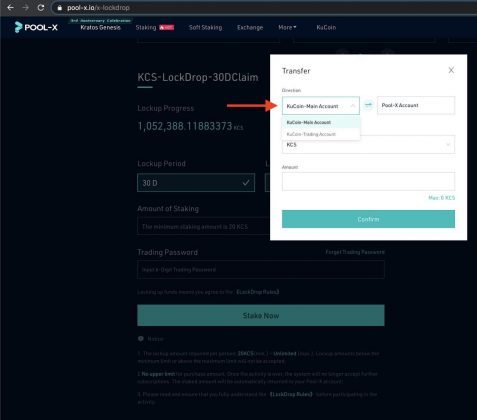Image resolution: width=477 pixels, height=420 pixels.
Task: Click the Max: 0 KCS link
Action: tap(441, 198)
